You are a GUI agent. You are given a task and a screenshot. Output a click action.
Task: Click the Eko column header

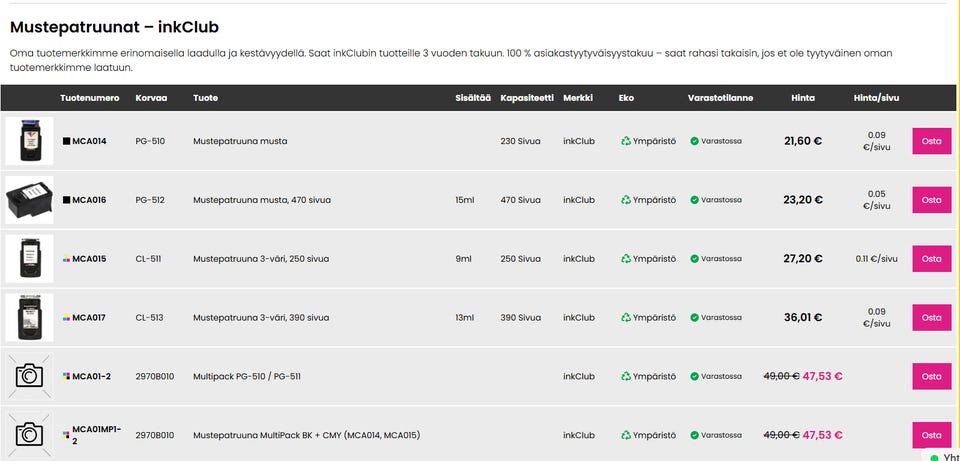click(x=626, y=98)
